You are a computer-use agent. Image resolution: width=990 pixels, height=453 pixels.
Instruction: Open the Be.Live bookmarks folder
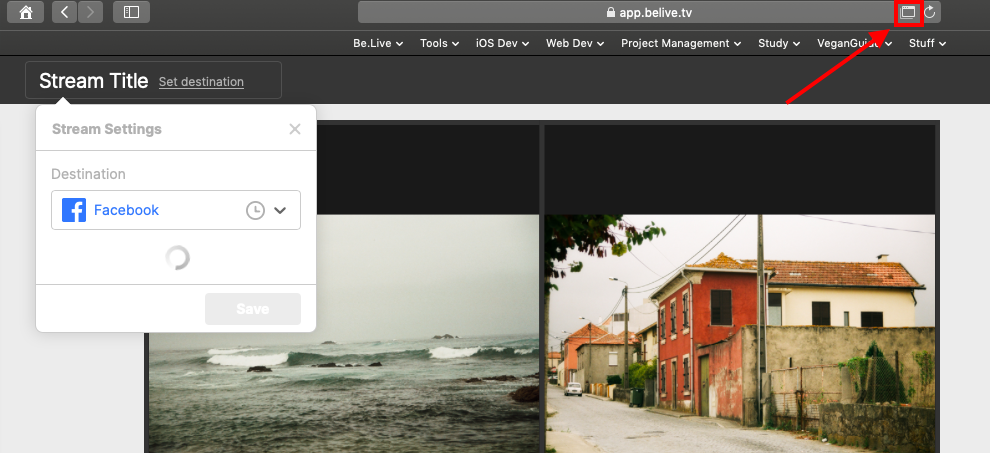[378, 43]
